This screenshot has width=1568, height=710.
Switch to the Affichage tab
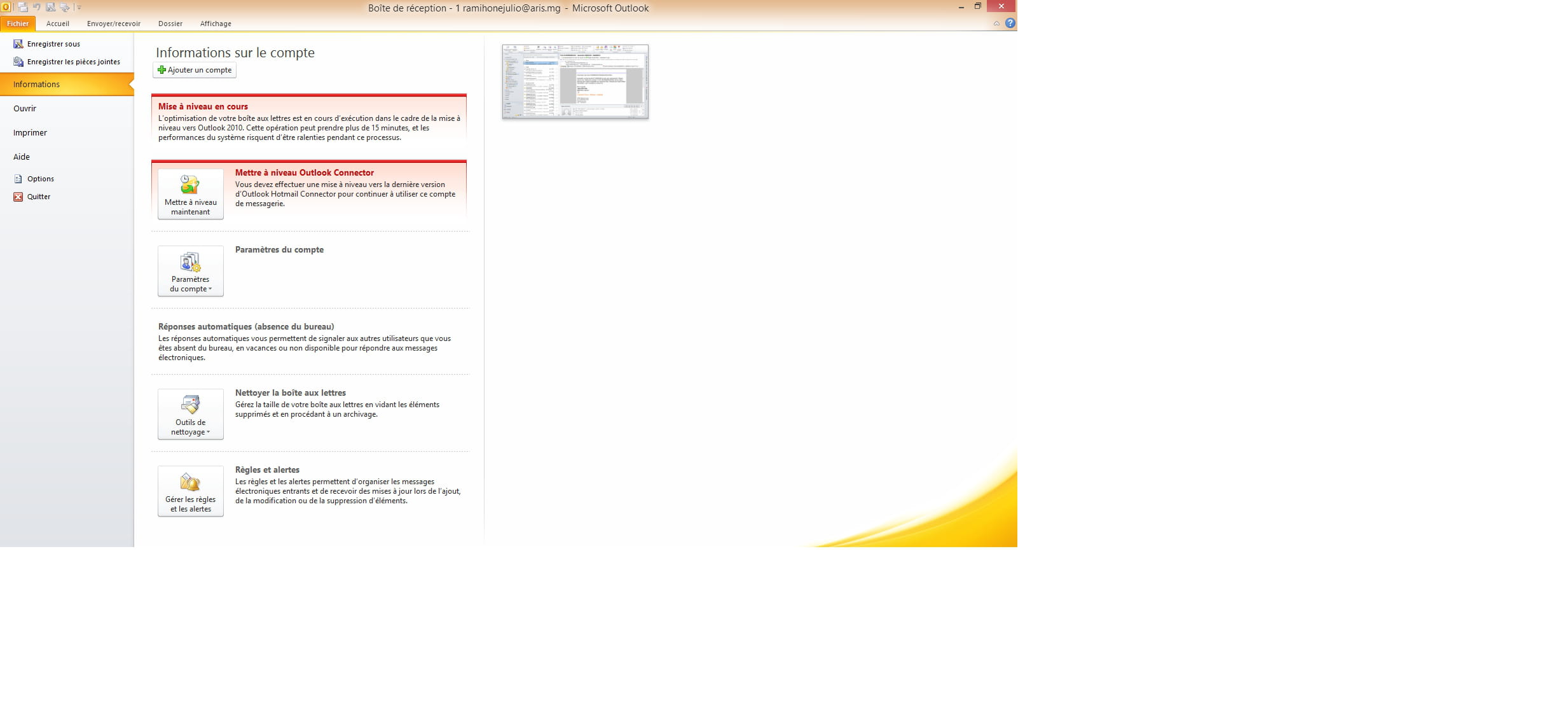(216, 24)
